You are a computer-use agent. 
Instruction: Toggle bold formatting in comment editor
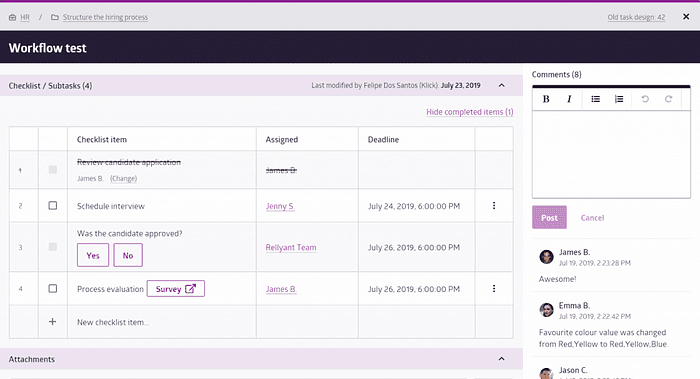[x=546, y=99]
